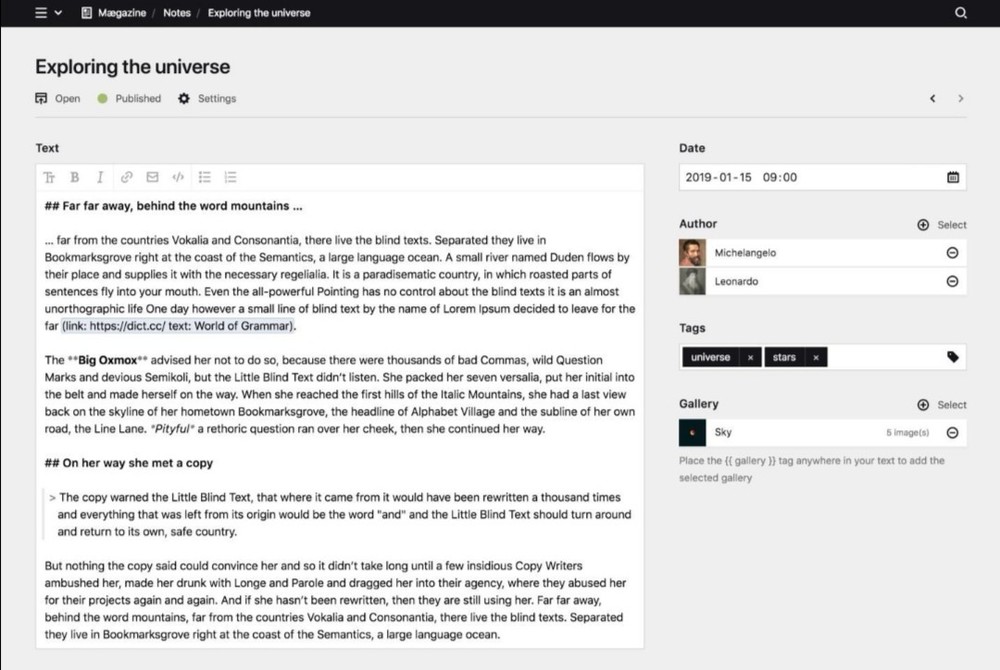The width and height of the screenshot is (1000, 670).
Task: Open the tag suggestions with the tag icon
Action: coord(953,357)
